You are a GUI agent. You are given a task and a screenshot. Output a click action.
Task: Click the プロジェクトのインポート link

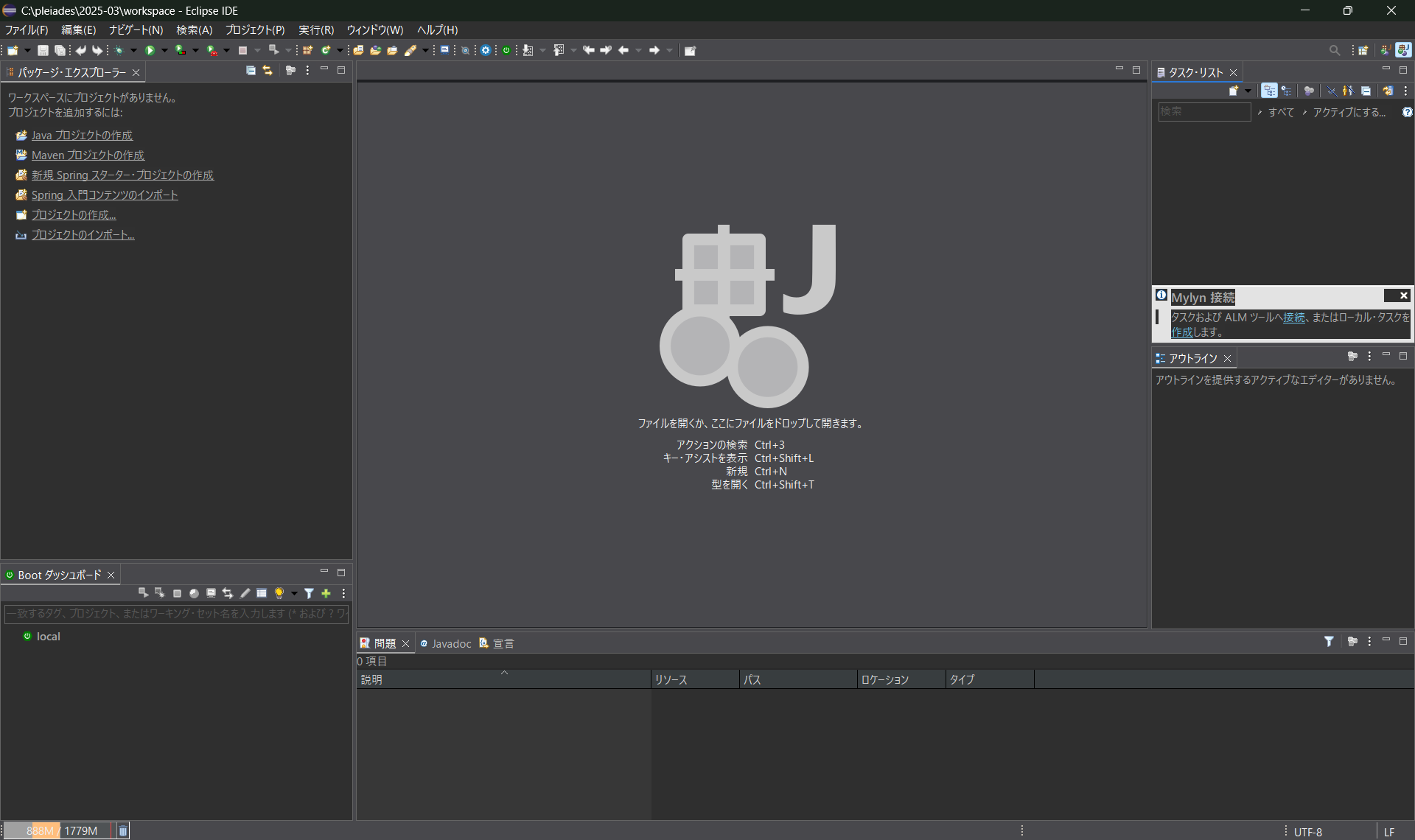click(x=83, y=234)
